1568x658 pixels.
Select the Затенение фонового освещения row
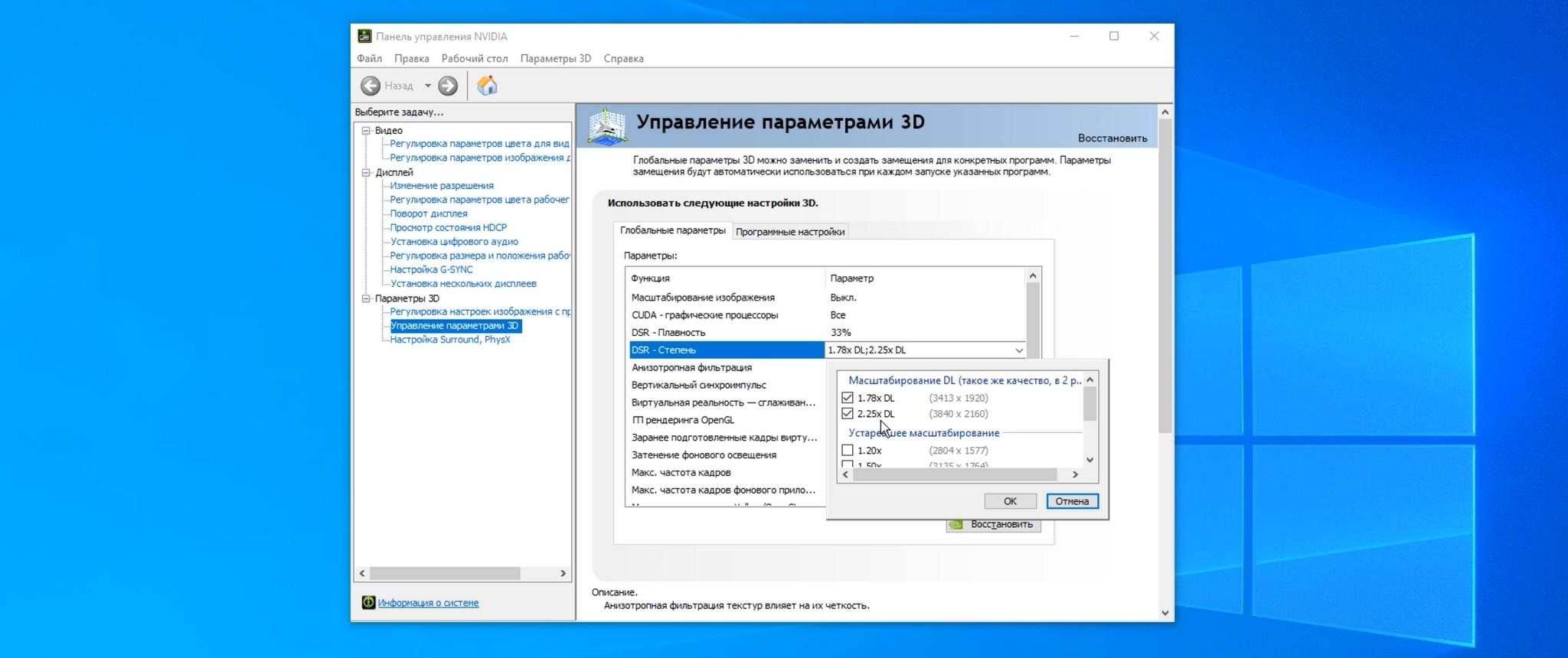tap(727, 455)
